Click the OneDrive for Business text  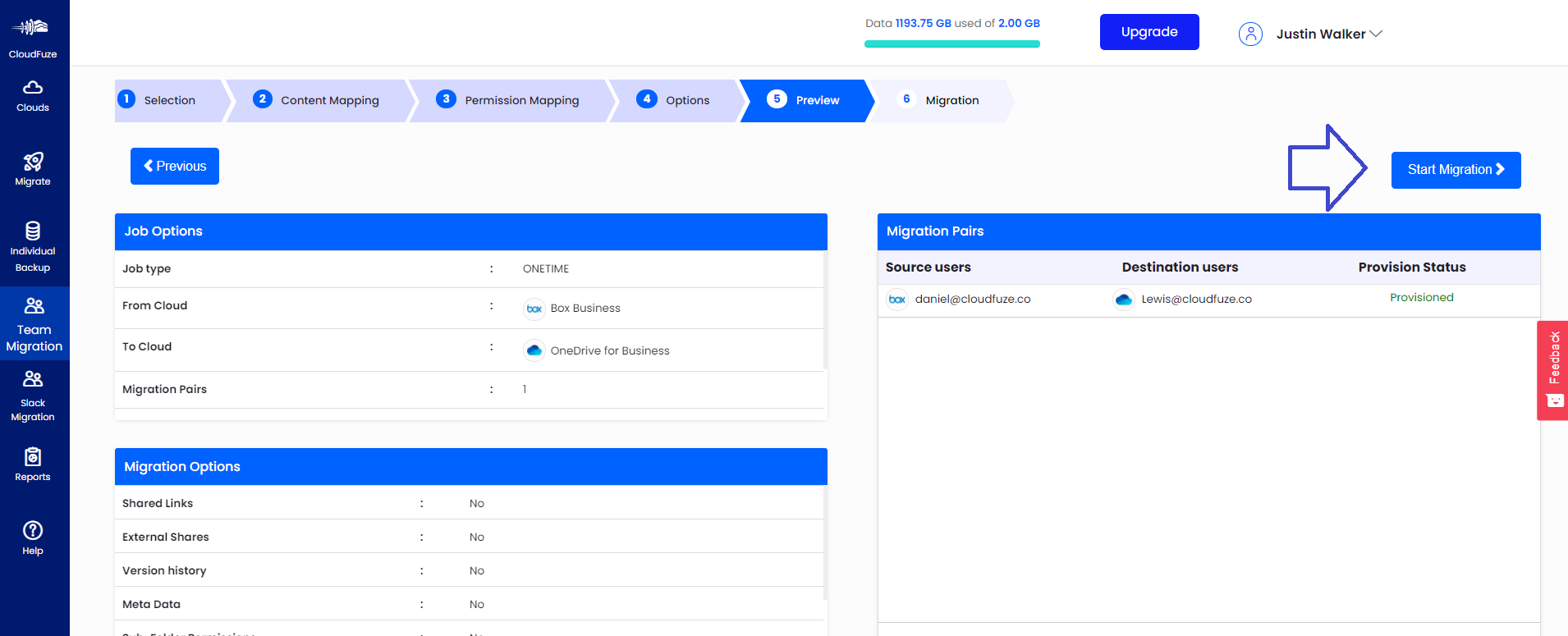(610, 350)
